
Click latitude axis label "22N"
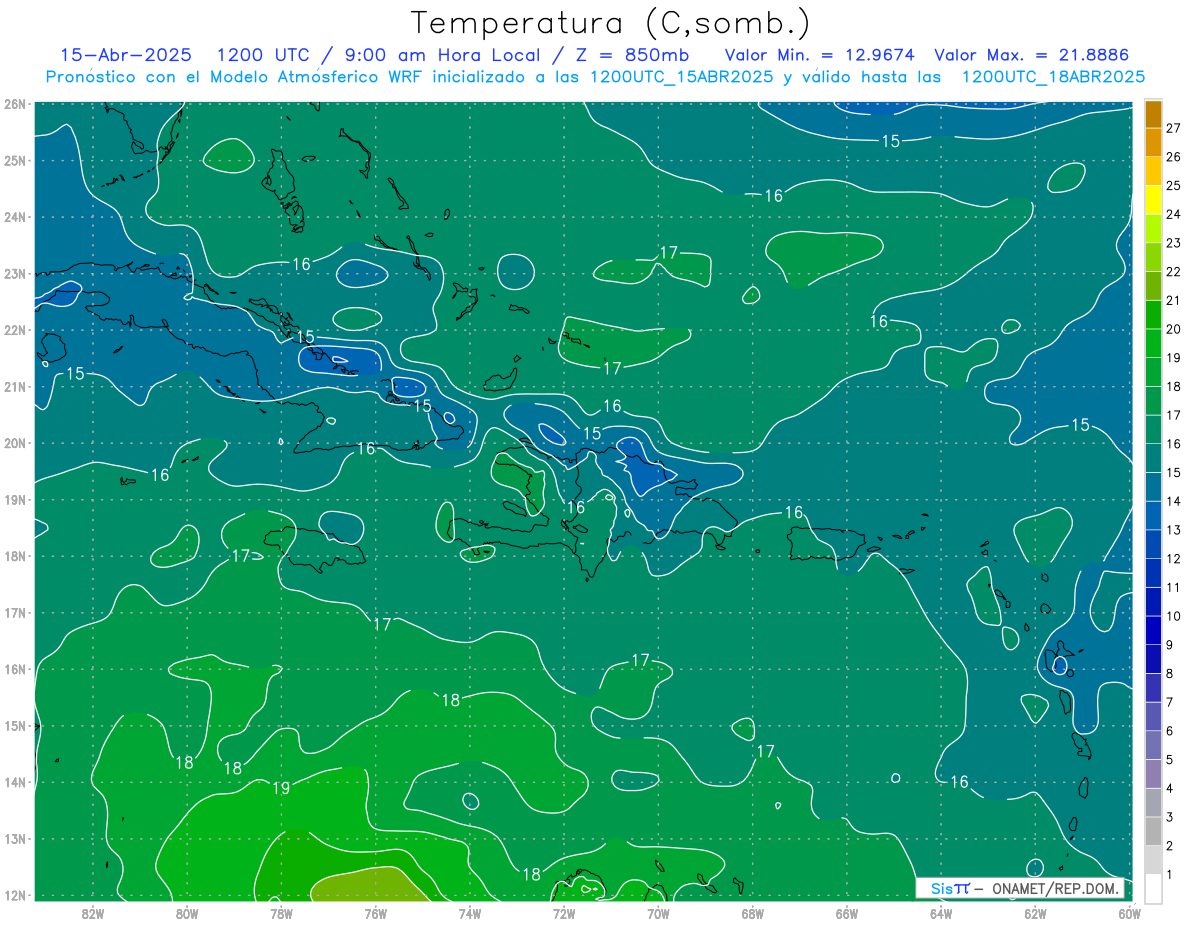tap(14, 330)
